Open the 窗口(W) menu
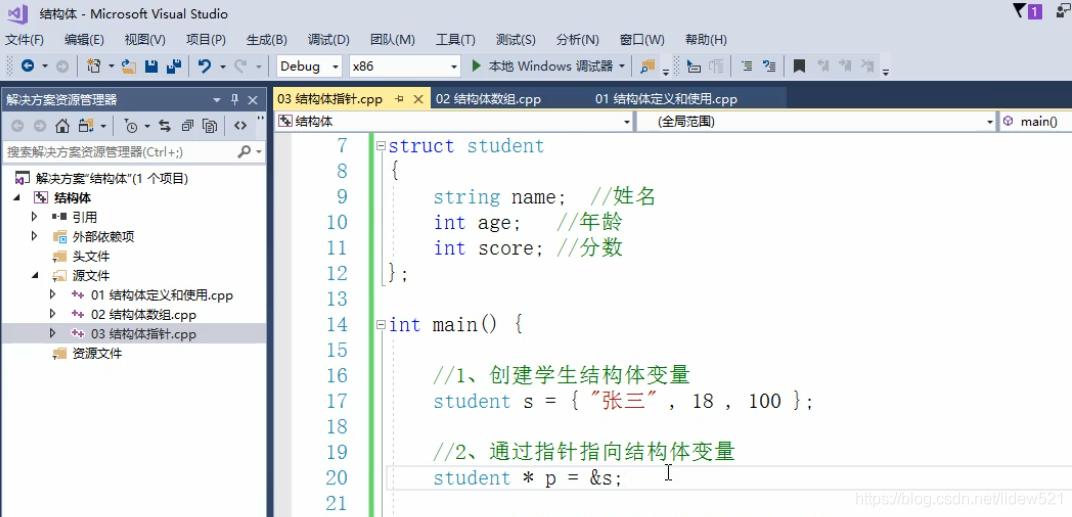 (642, 40)
